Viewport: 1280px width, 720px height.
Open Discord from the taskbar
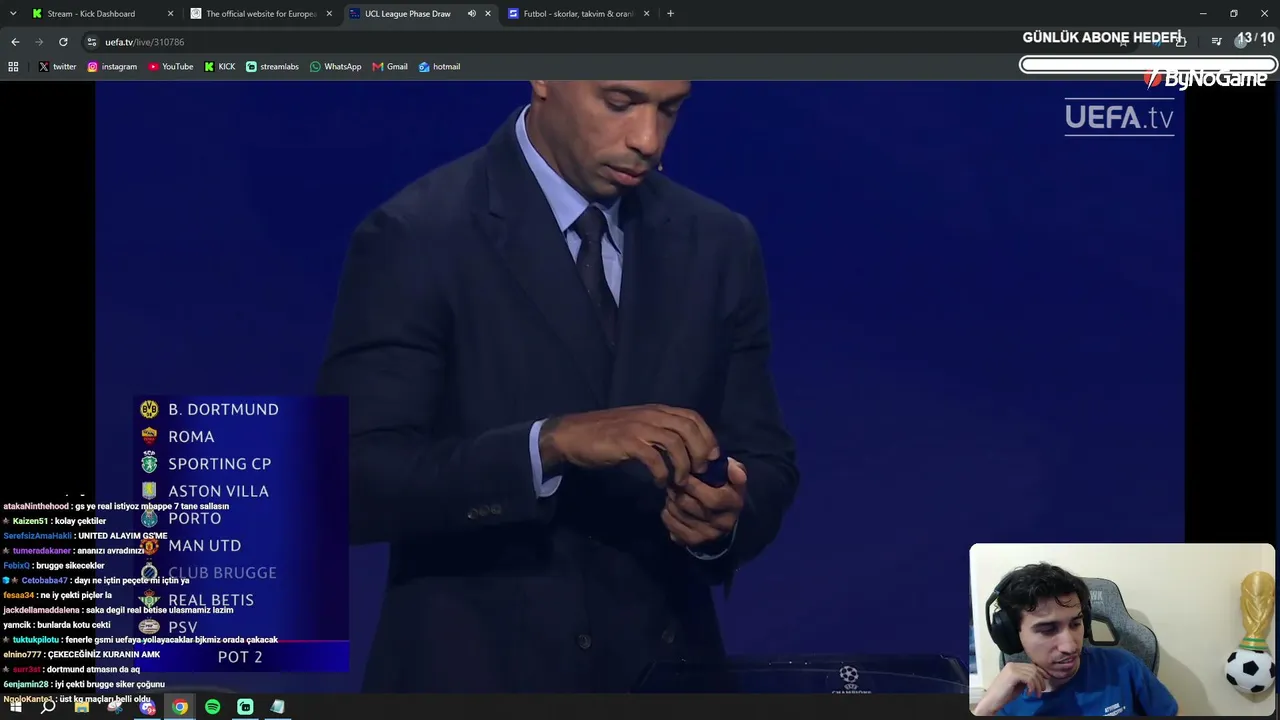click(148, 707)
